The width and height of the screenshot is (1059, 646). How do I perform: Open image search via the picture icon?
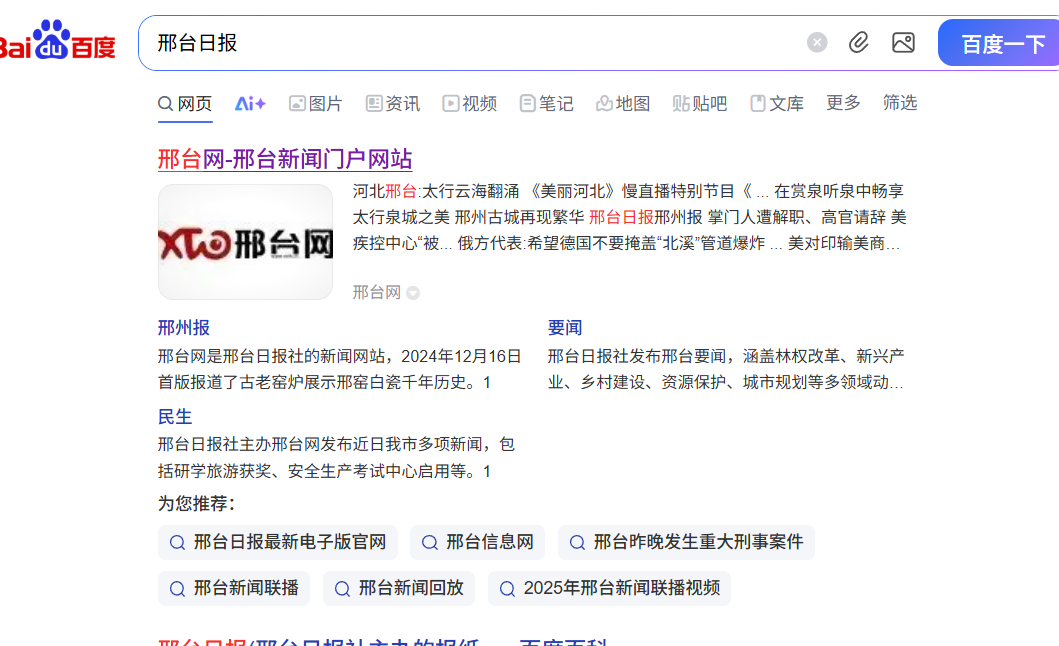(903, 43)
